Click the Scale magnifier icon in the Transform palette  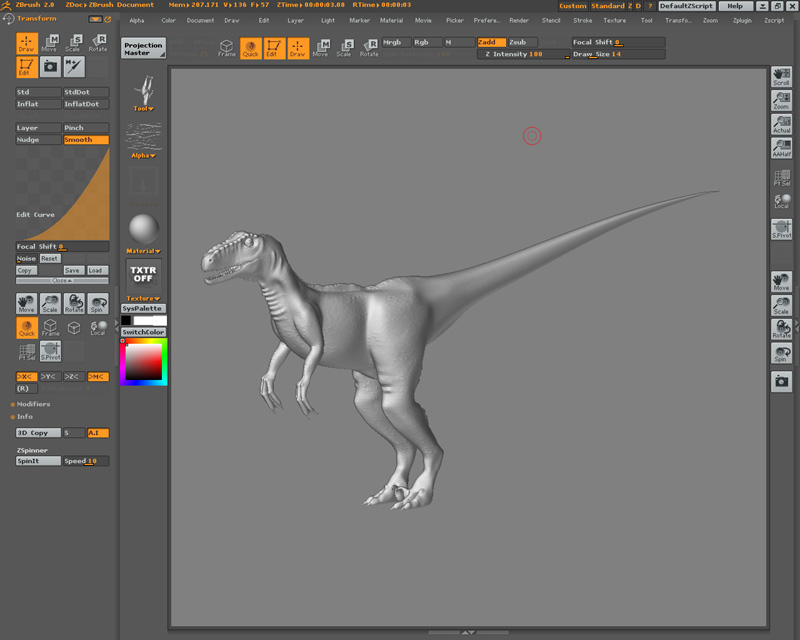[50, 303]
